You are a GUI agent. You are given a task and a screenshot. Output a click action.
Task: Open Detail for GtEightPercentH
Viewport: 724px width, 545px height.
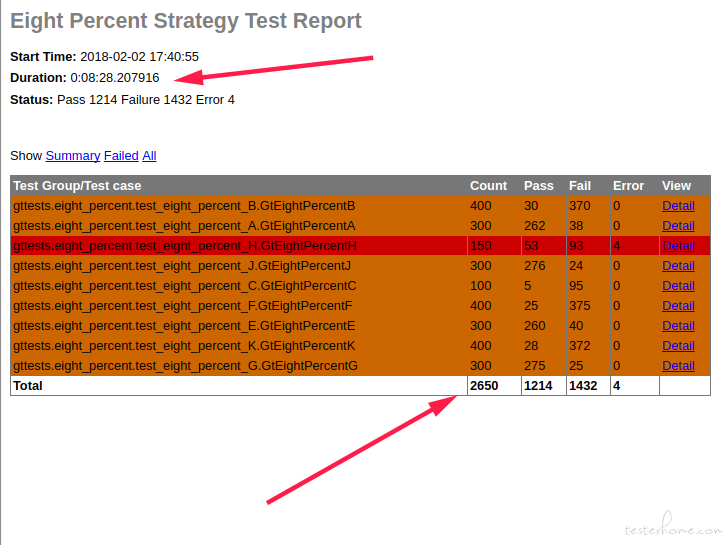[x=678, y=246]
